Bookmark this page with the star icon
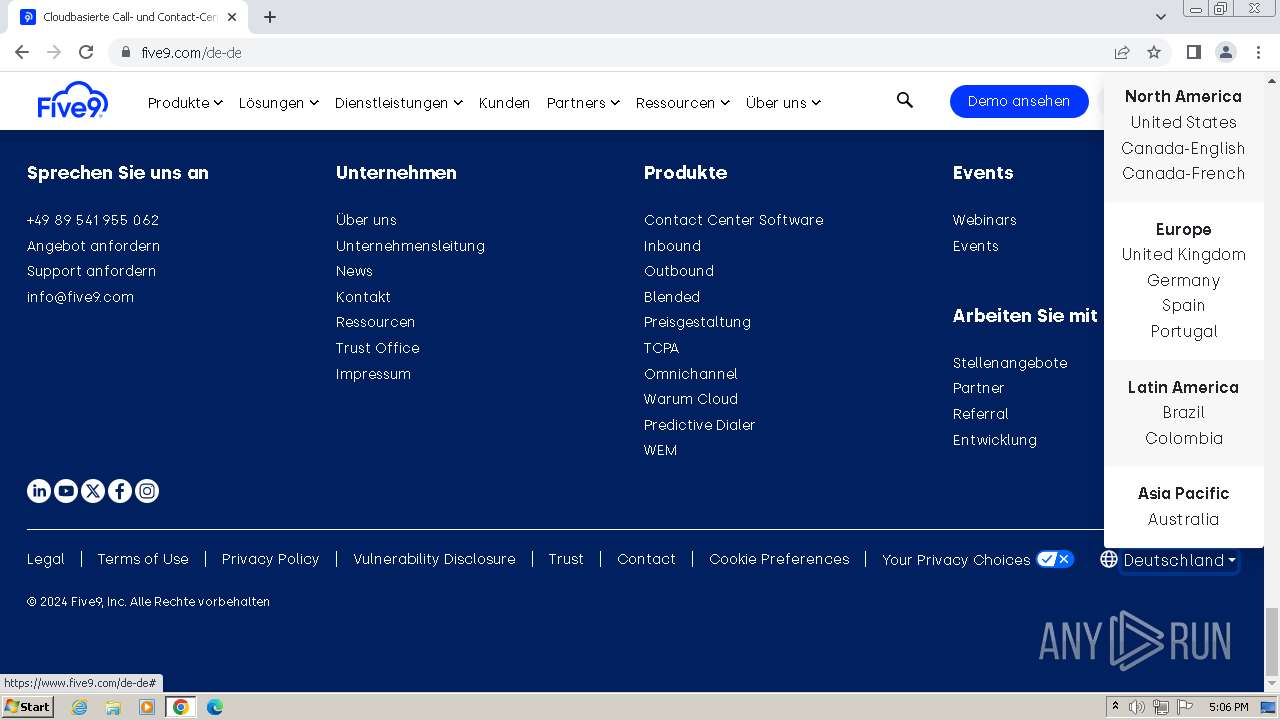1280x720 pixels. coord(1154,52)
